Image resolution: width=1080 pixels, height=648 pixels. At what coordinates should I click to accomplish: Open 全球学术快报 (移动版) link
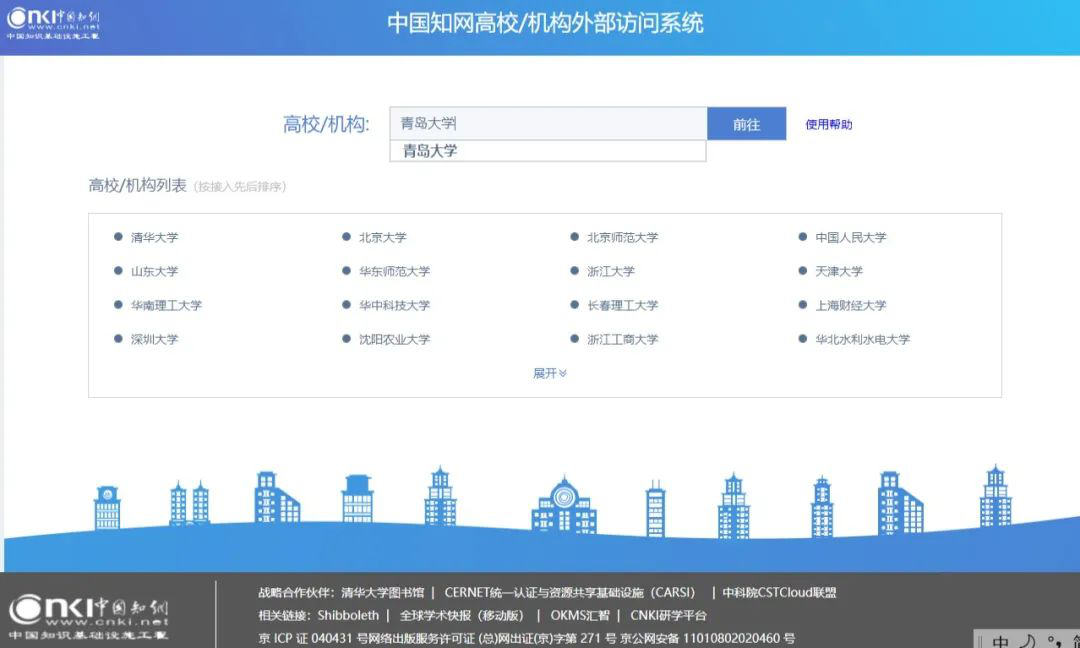[x=461, y=615]
